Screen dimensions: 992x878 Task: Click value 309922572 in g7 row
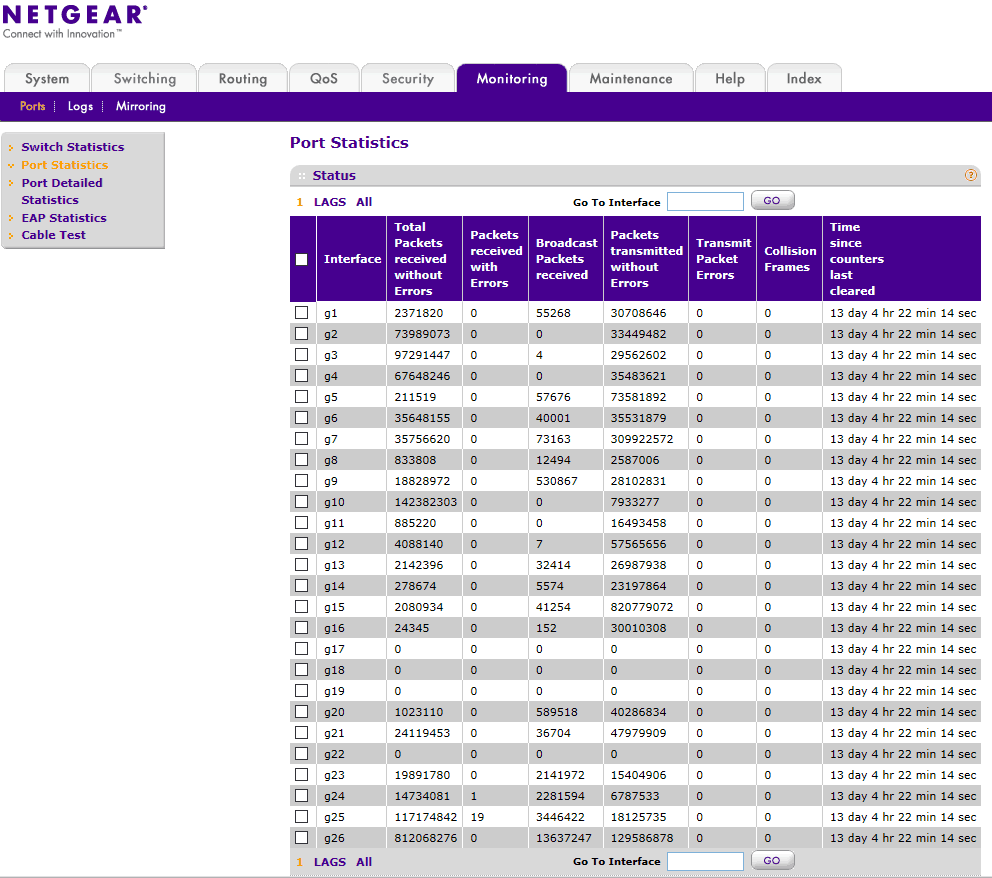click(x=642, y=439)
